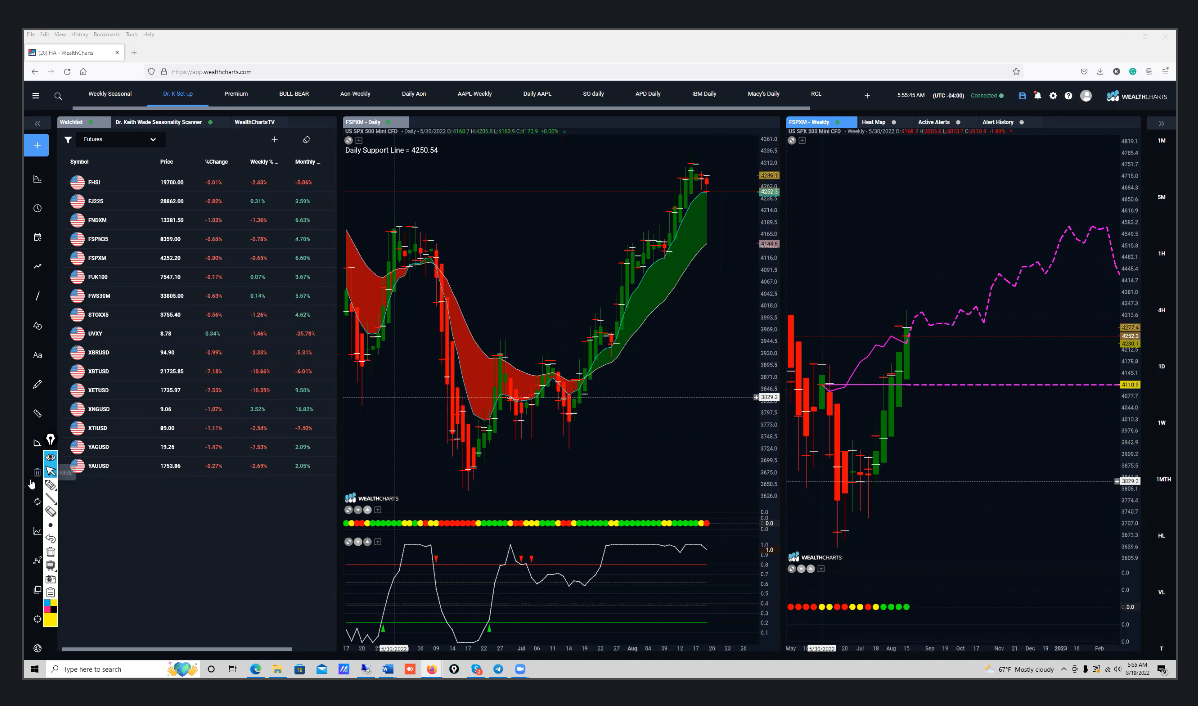Open the notifications bell icon

(x=1038, y=96)
